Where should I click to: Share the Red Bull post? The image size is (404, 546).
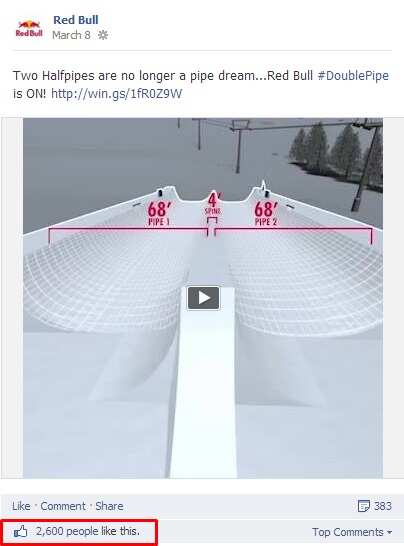pos(109,506)
